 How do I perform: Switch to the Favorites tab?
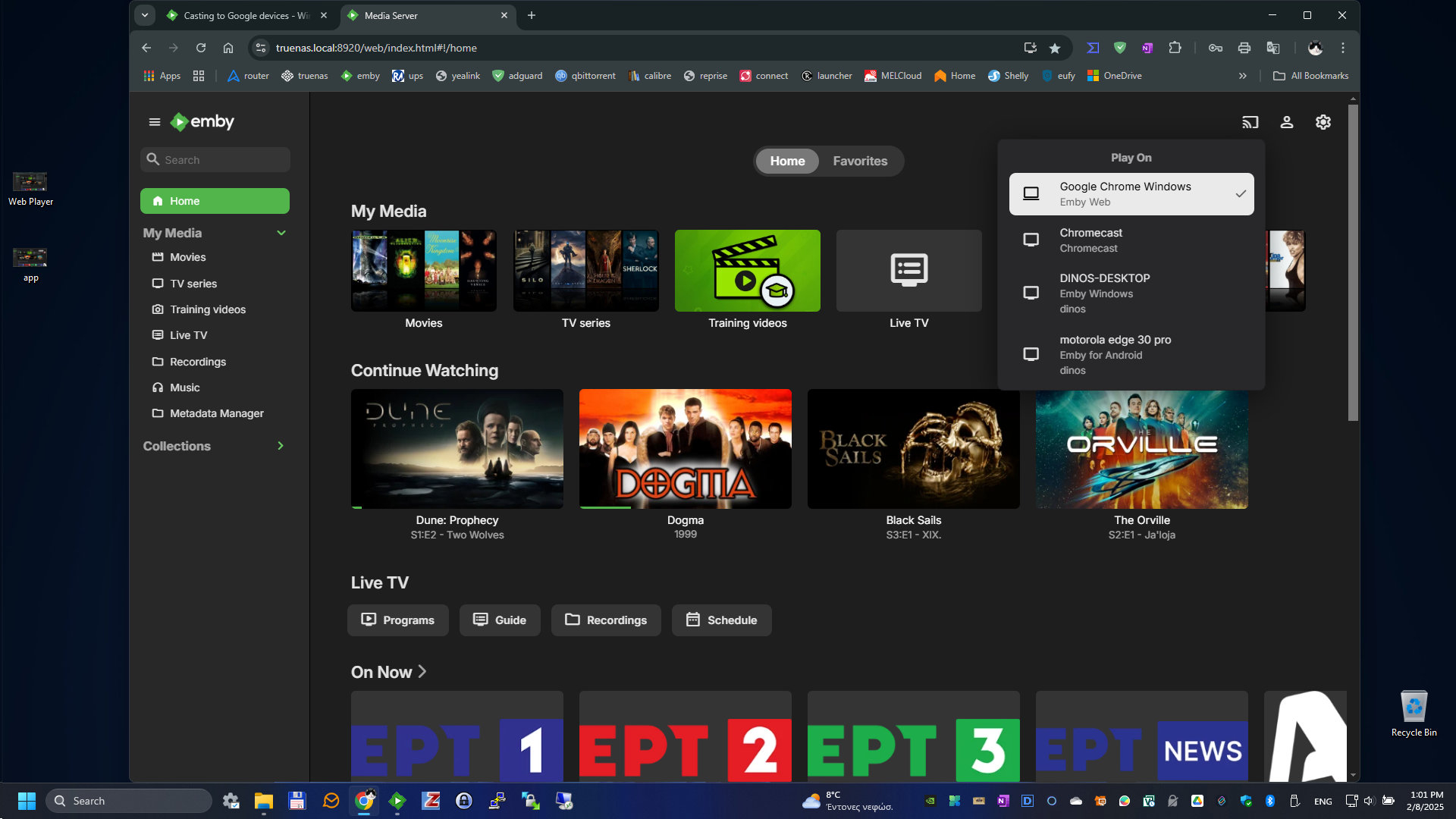[860, 161]
